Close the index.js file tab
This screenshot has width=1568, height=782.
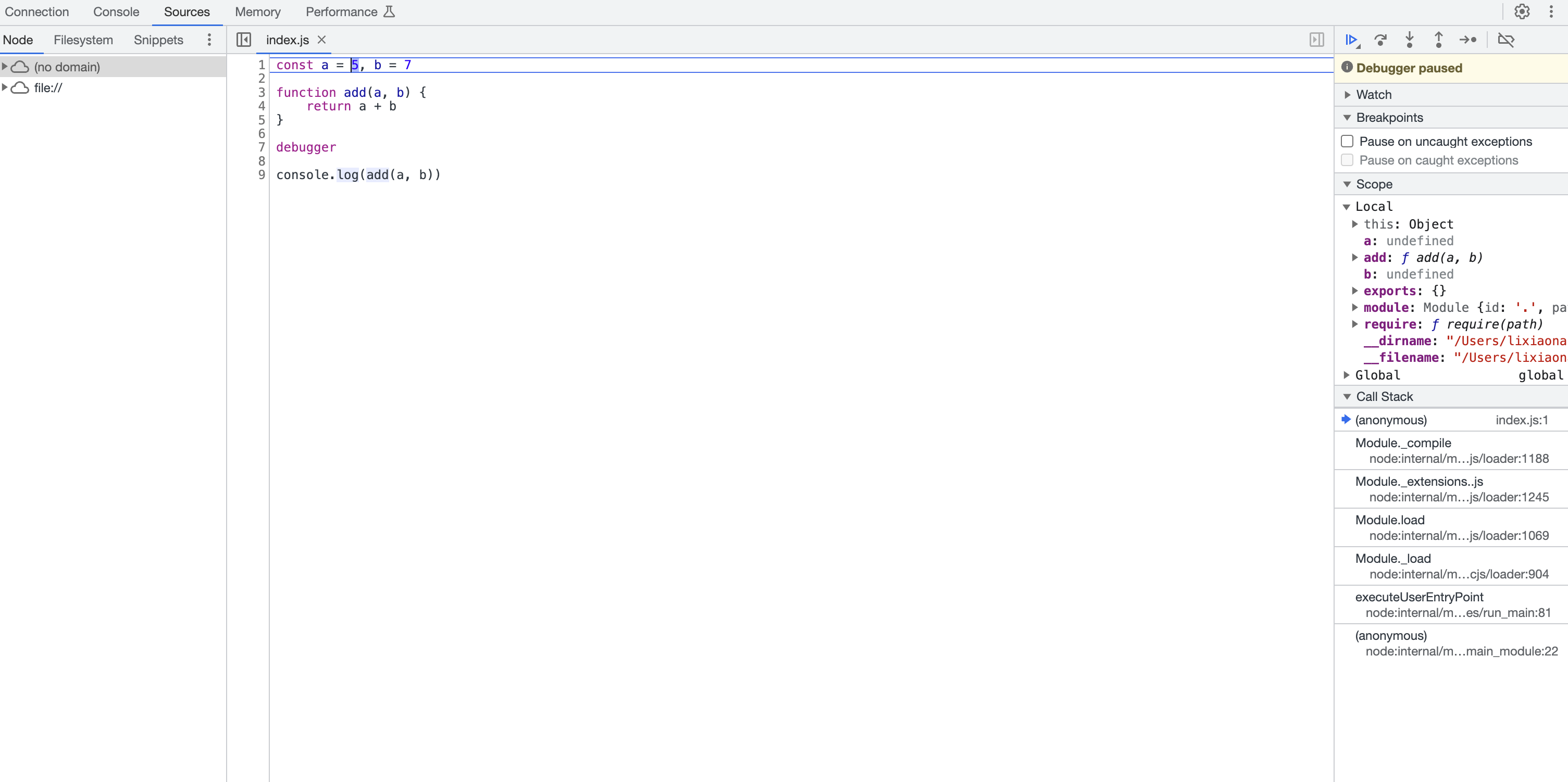point(322,40)
